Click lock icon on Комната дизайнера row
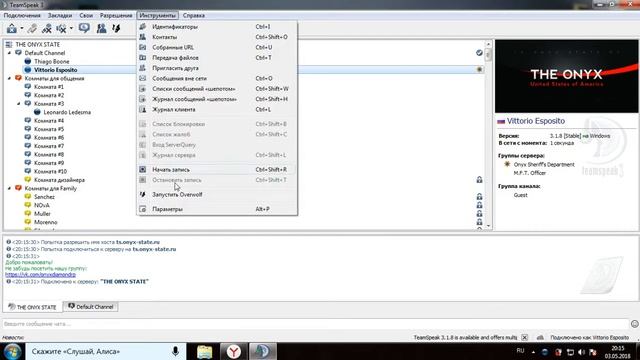 pos(479,180)
